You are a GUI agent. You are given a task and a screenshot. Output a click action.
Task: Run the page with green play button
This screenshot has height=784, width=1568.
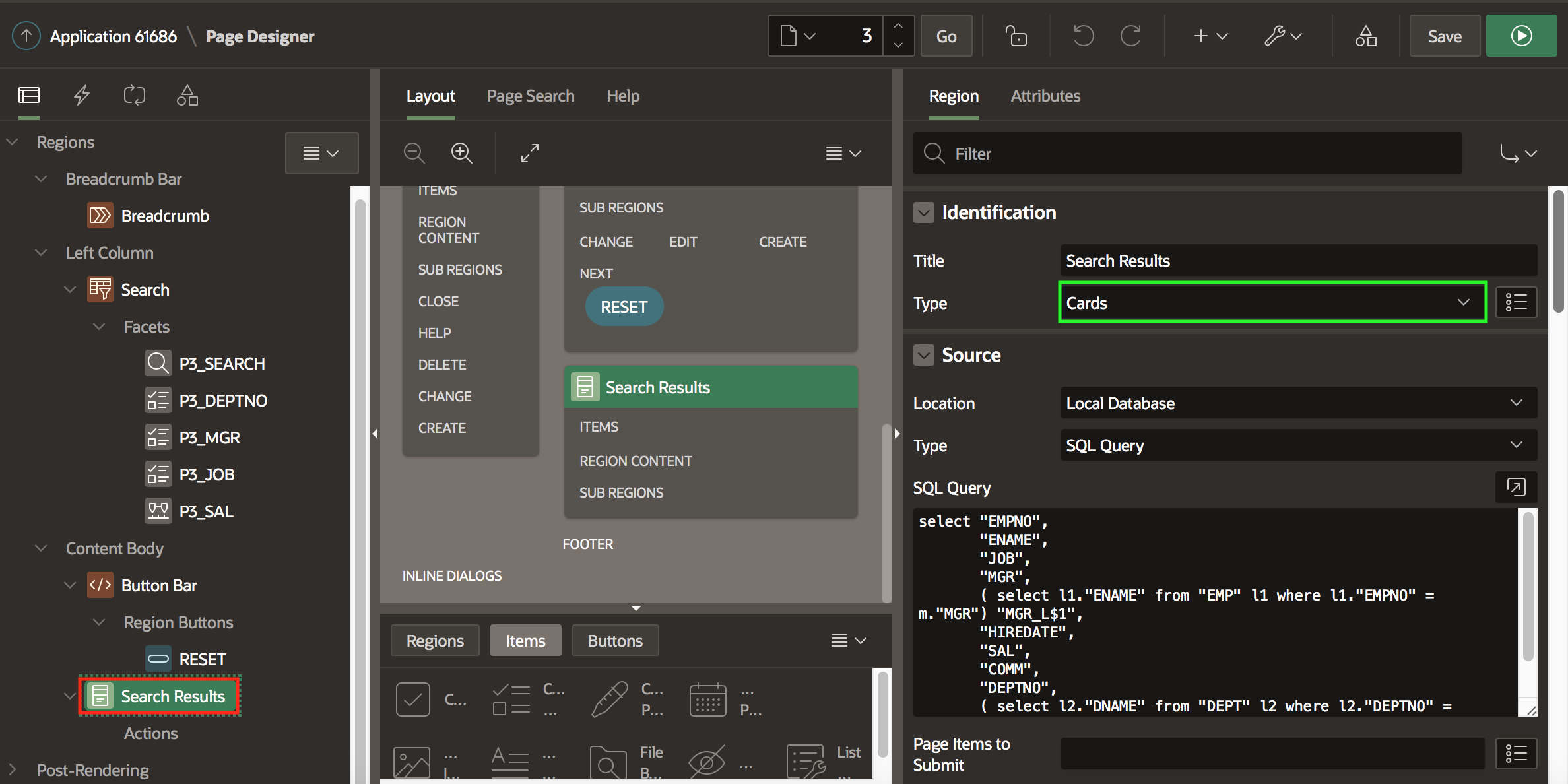coord(1521,36)
